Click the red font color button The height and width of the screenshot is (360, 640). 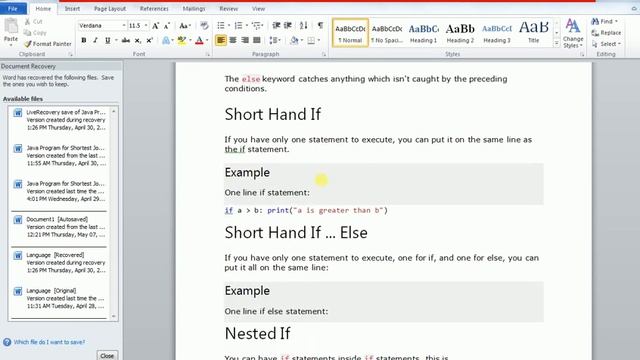pos(199,40)
